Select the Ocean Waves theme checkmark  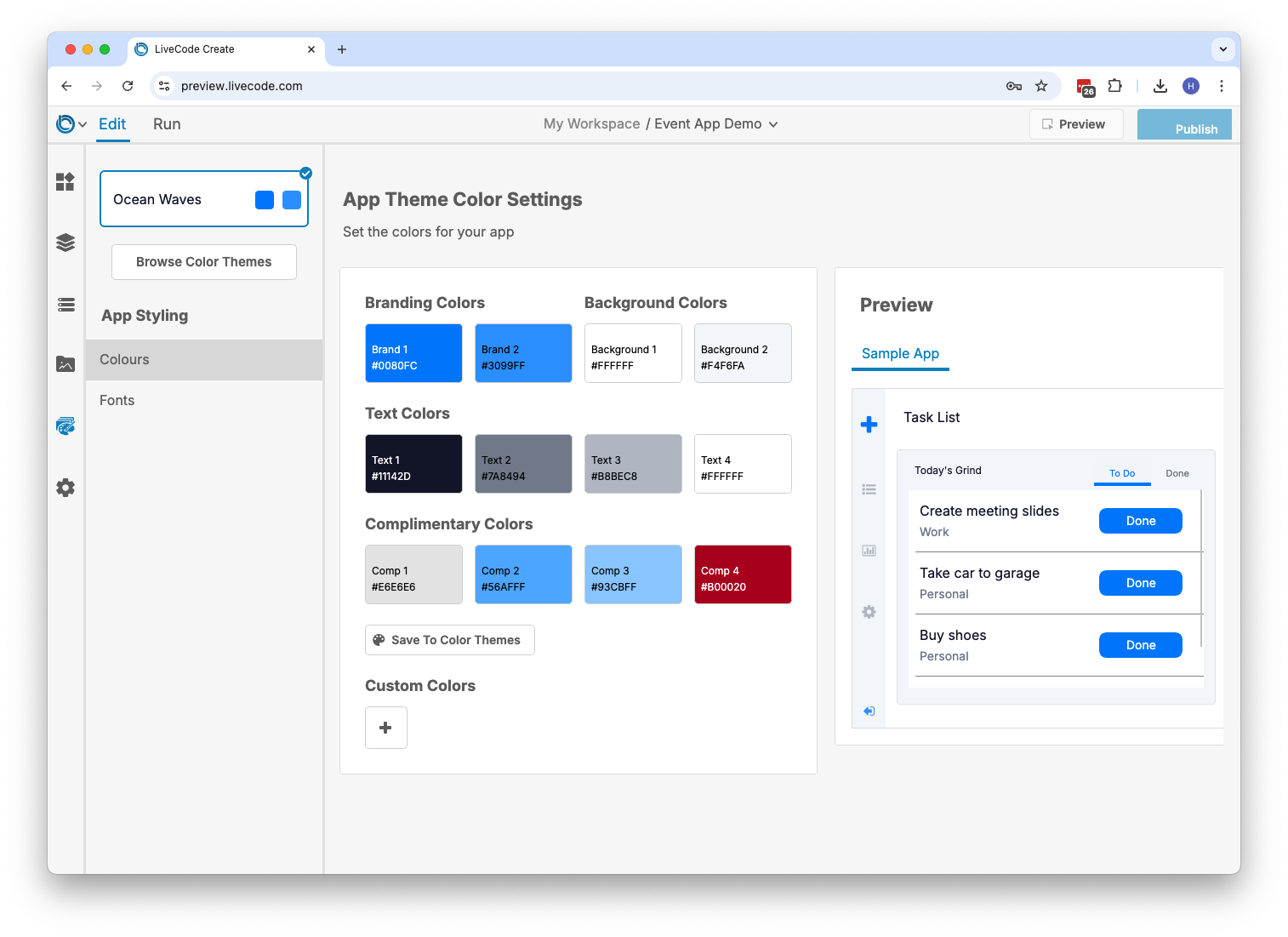pyautogui.click(x=305, y=172)
